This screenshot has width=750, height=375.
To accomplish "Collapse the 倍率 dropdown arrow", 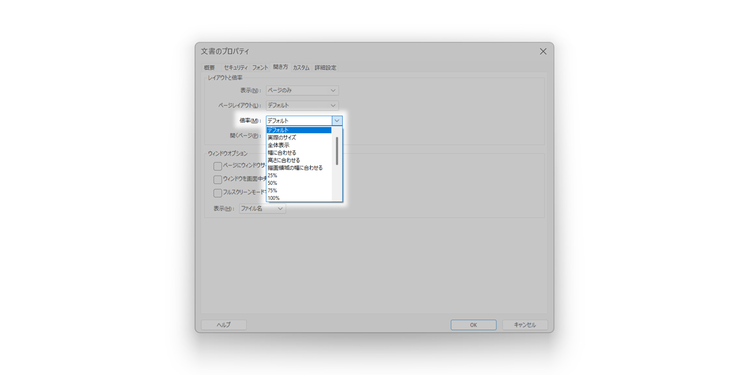I will (x=337, y=121).
